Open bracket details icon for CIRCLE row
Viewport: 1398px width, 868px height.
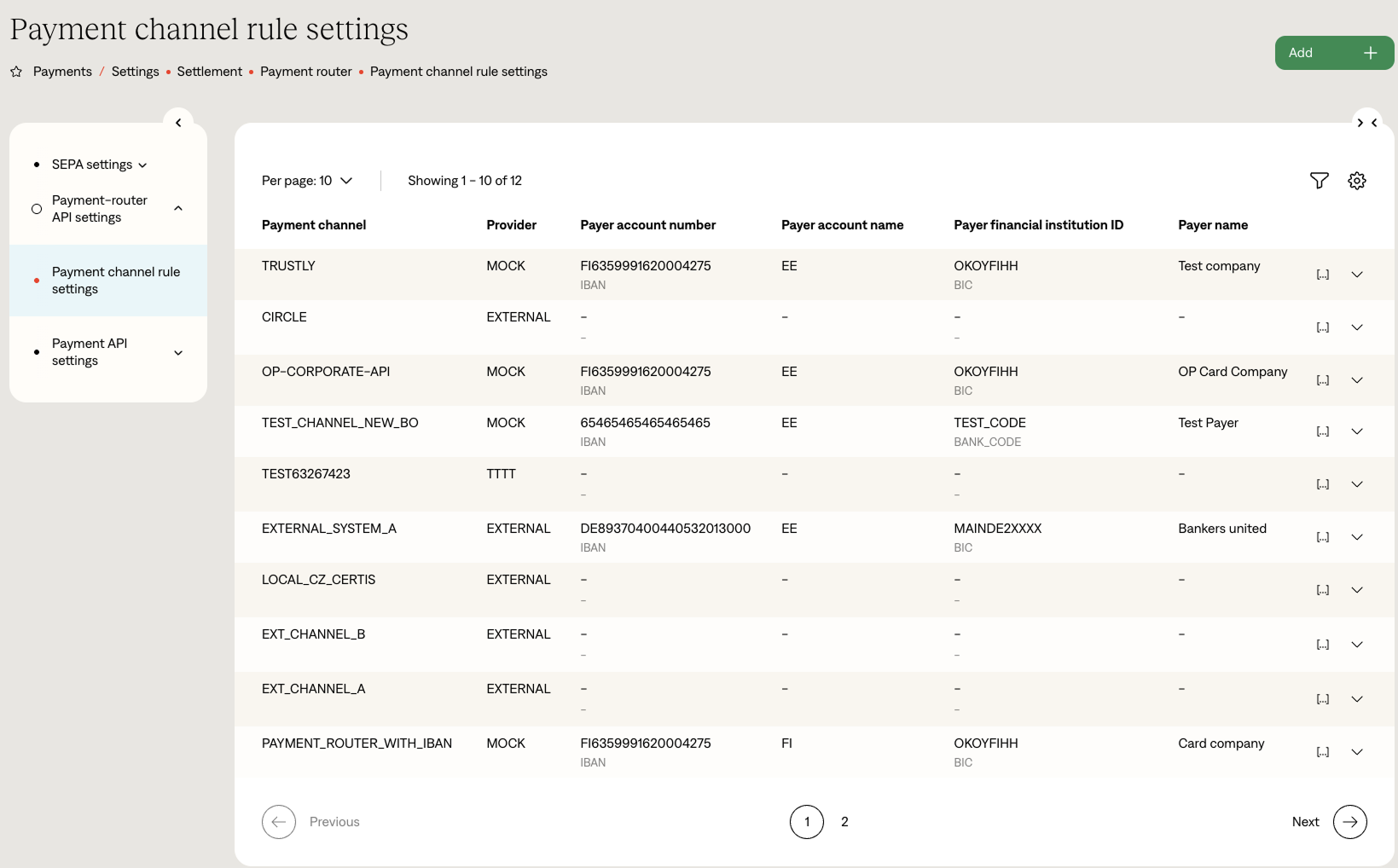1322,327
